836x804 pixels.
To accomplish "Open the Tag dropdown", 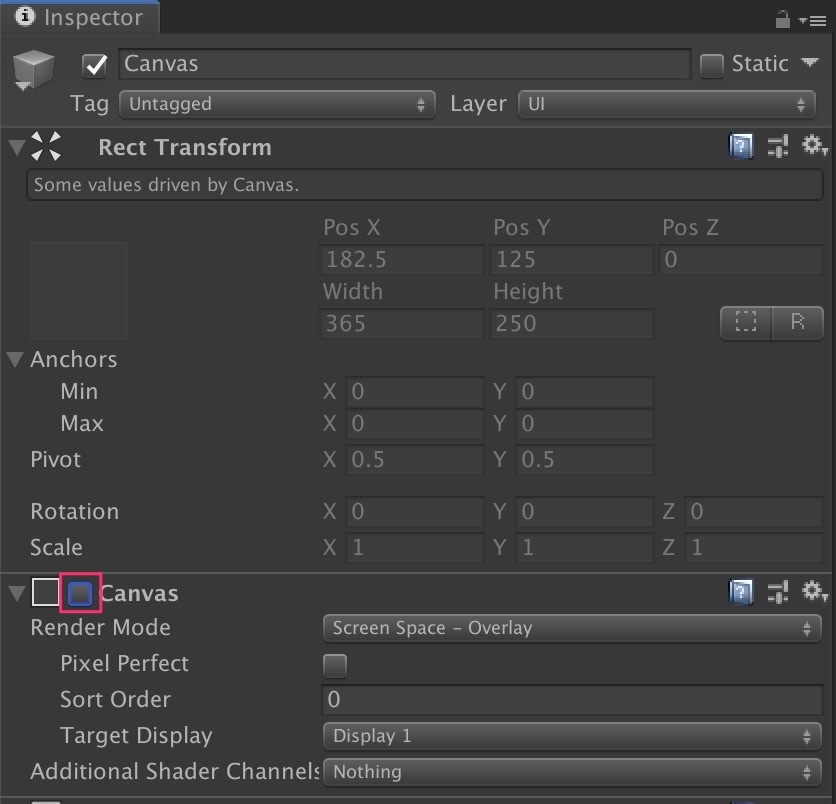I will [x=277, y=104].
